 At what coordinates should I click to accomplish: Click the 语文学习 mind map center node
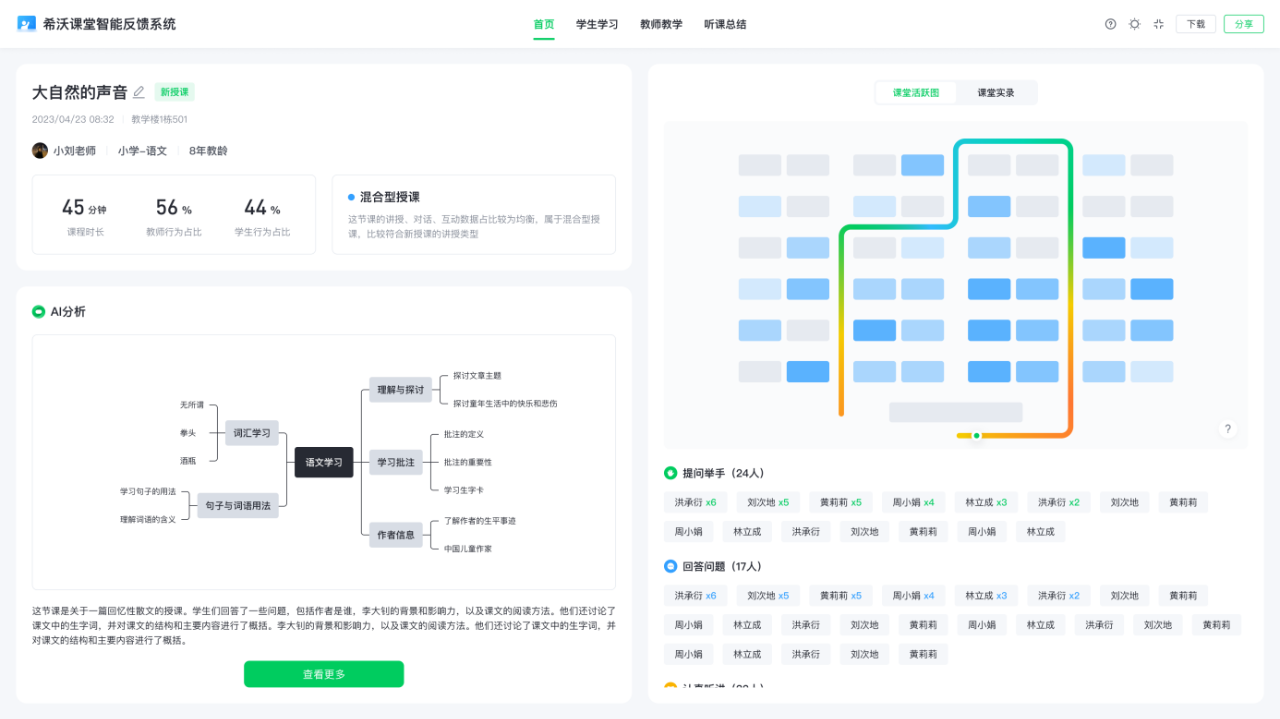pos(324,462)
